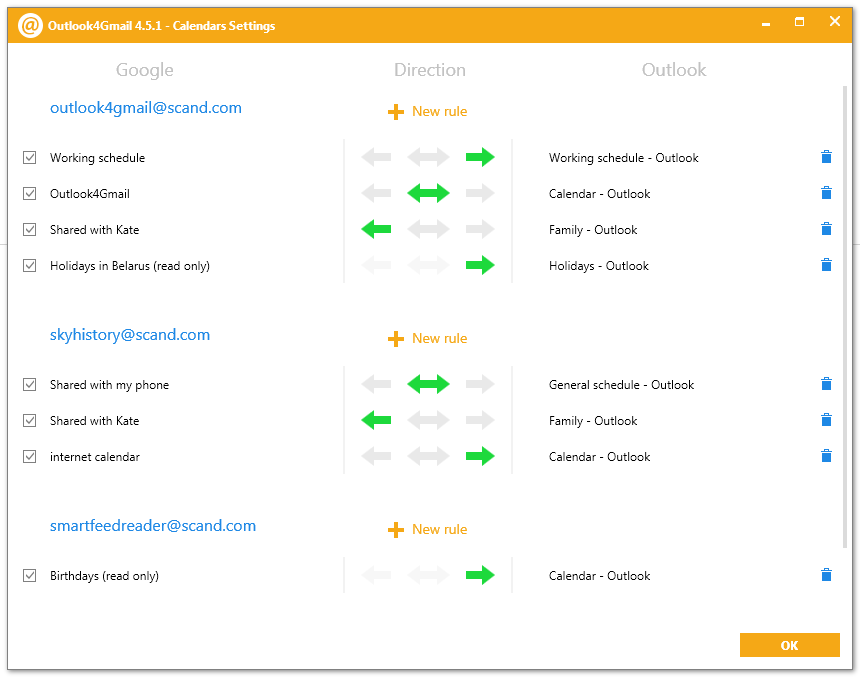Select right arrow for Shared with my phone
Viewport: 860px width, 677px height.
(x=480, y=384)
